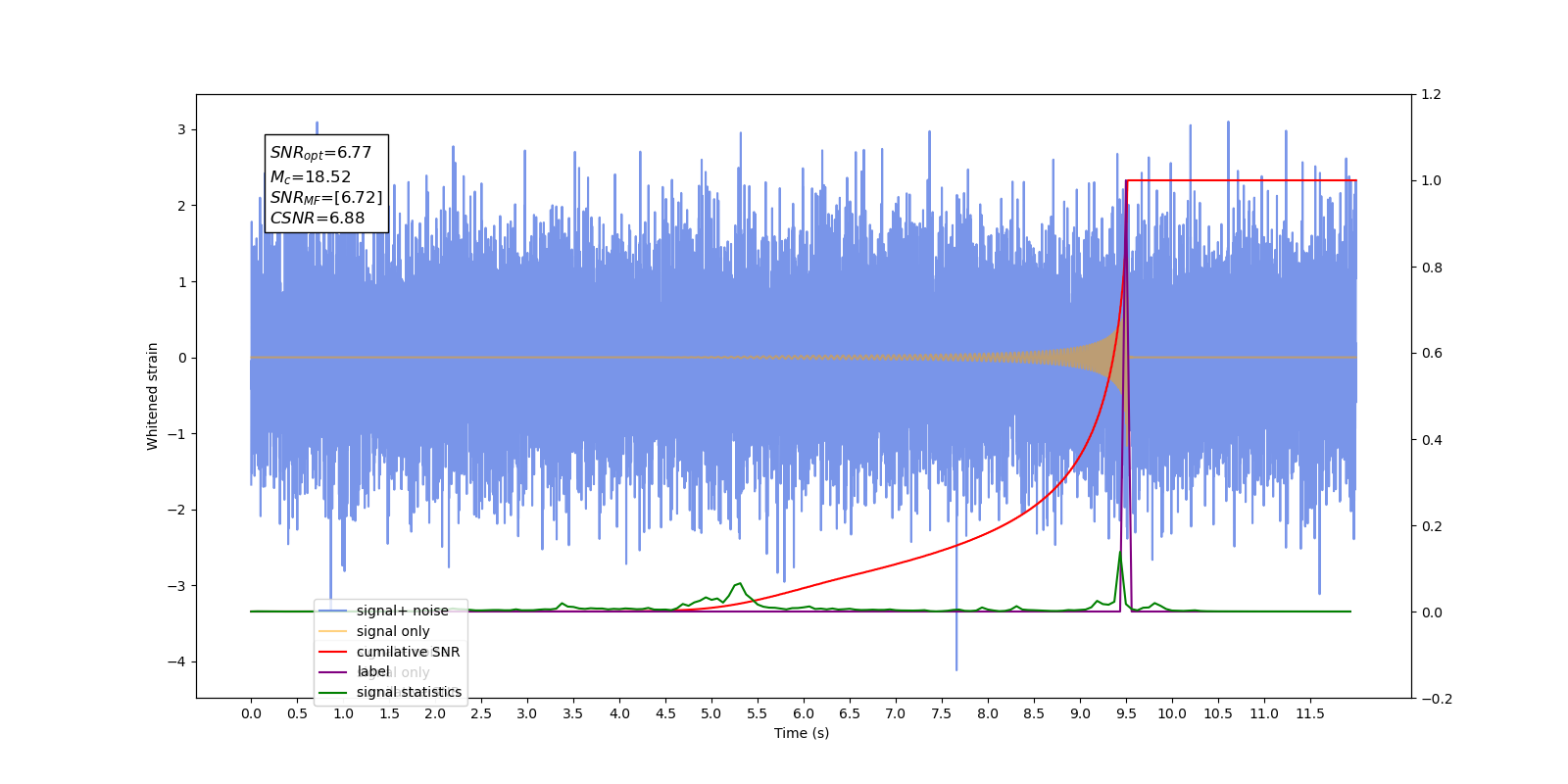Screen dimensions: 1568x784
Task: Click the 9.5 tick on time axis
Action: (1126, 713)
